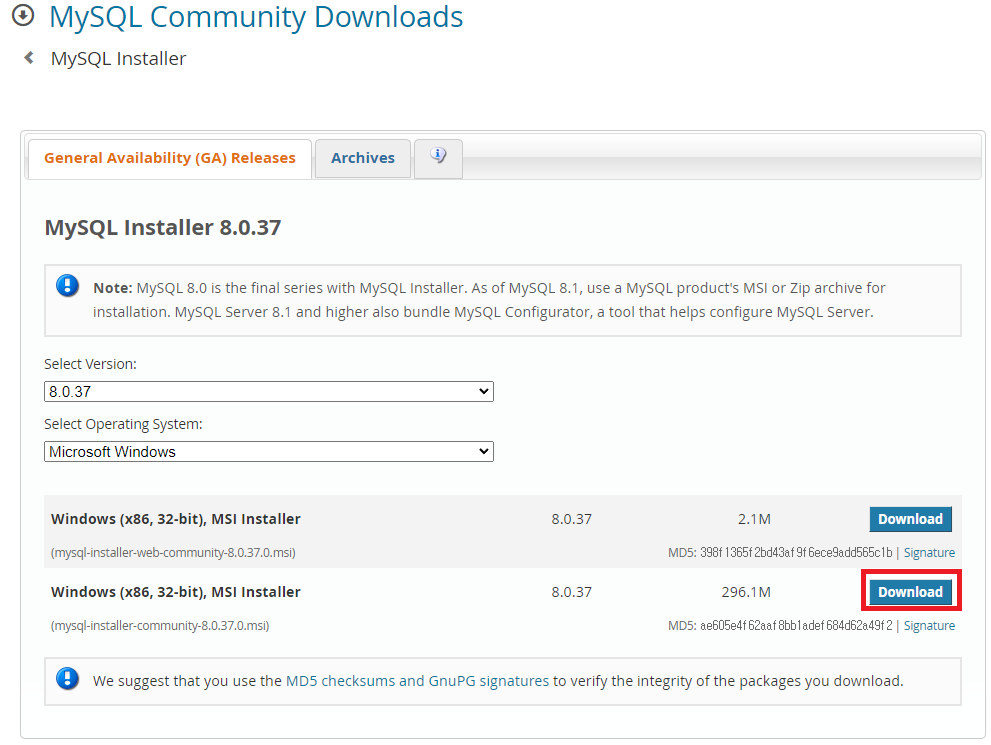Image resolution: width=991 pixels, height=745 pixels.
Task: Click the 296.1M file size value
Action: click(746, 592)
